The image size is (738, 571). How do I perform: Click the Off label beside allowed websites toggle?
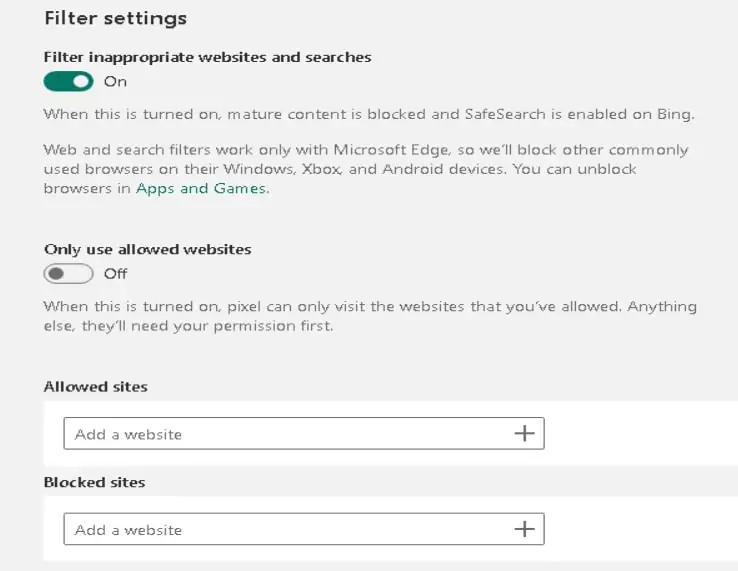(116, 273)
